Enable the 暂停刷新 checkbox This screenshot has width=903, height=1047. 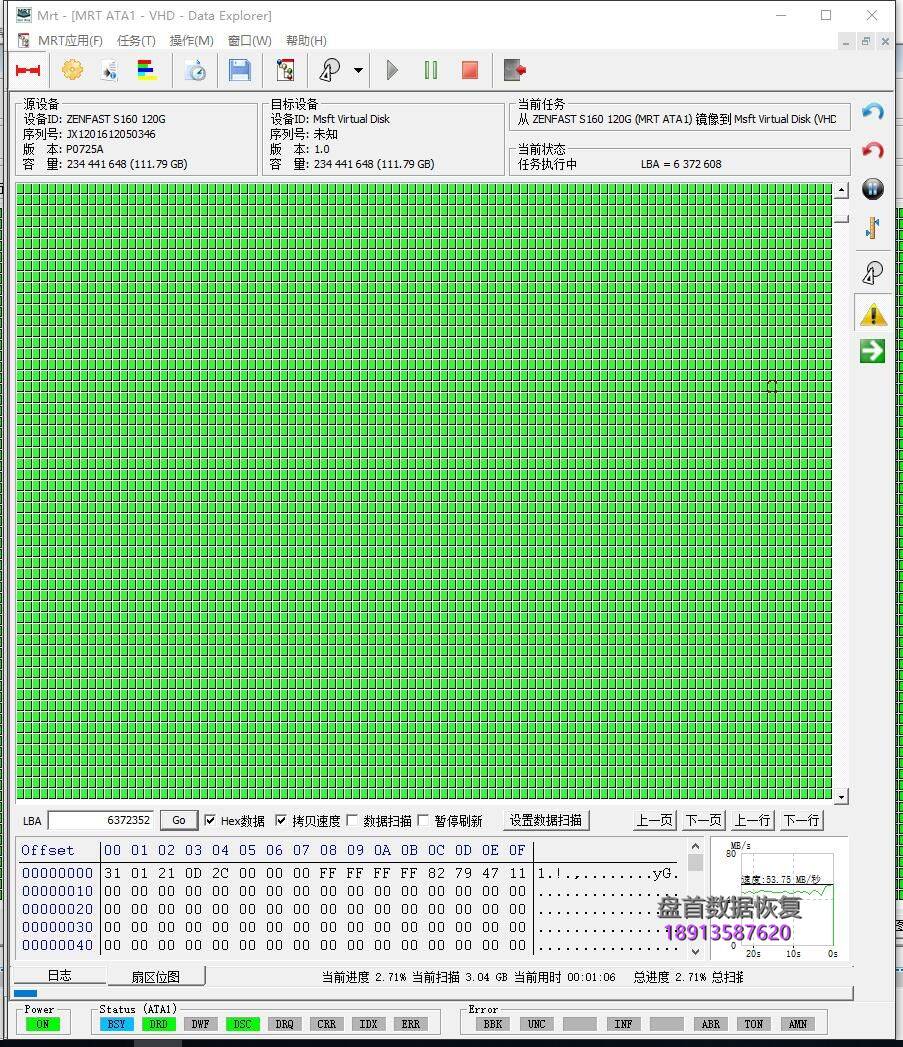[x=423, y=821]
